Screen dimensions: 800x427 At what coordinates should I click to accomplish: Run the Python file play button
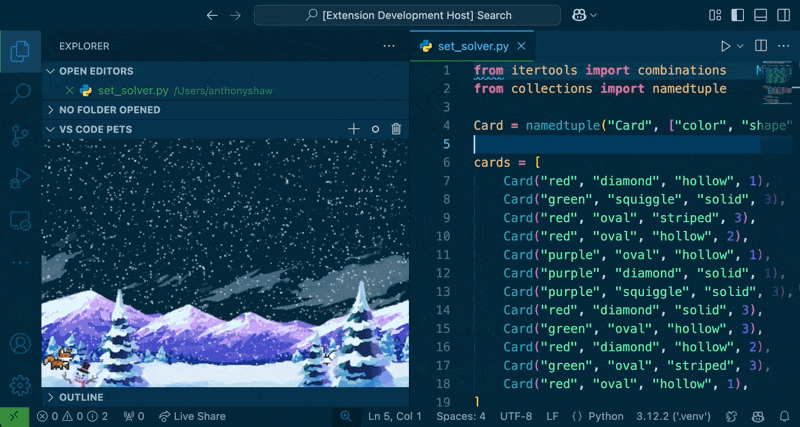725,46
